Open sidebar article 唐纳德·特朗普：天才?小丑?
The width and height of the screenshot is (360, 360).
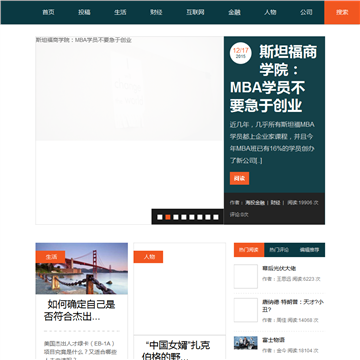(293, 306)
